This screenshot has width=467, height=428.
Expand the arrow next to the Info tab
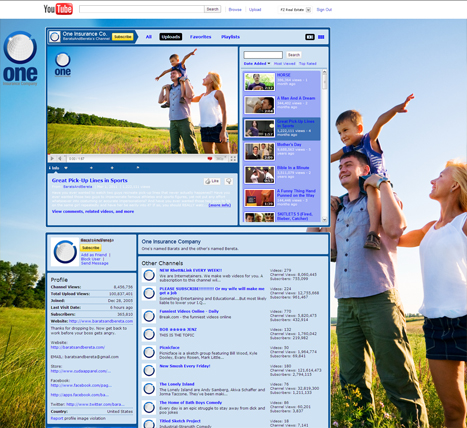66,168
